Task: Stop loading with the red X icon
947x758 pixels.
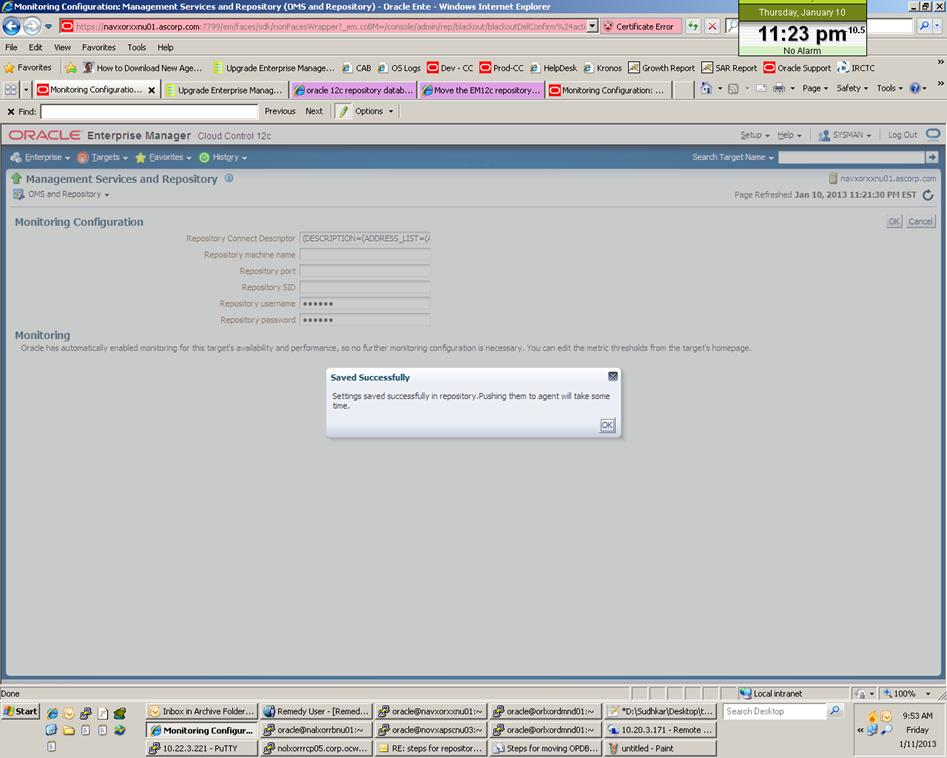Action: [713, 26]
